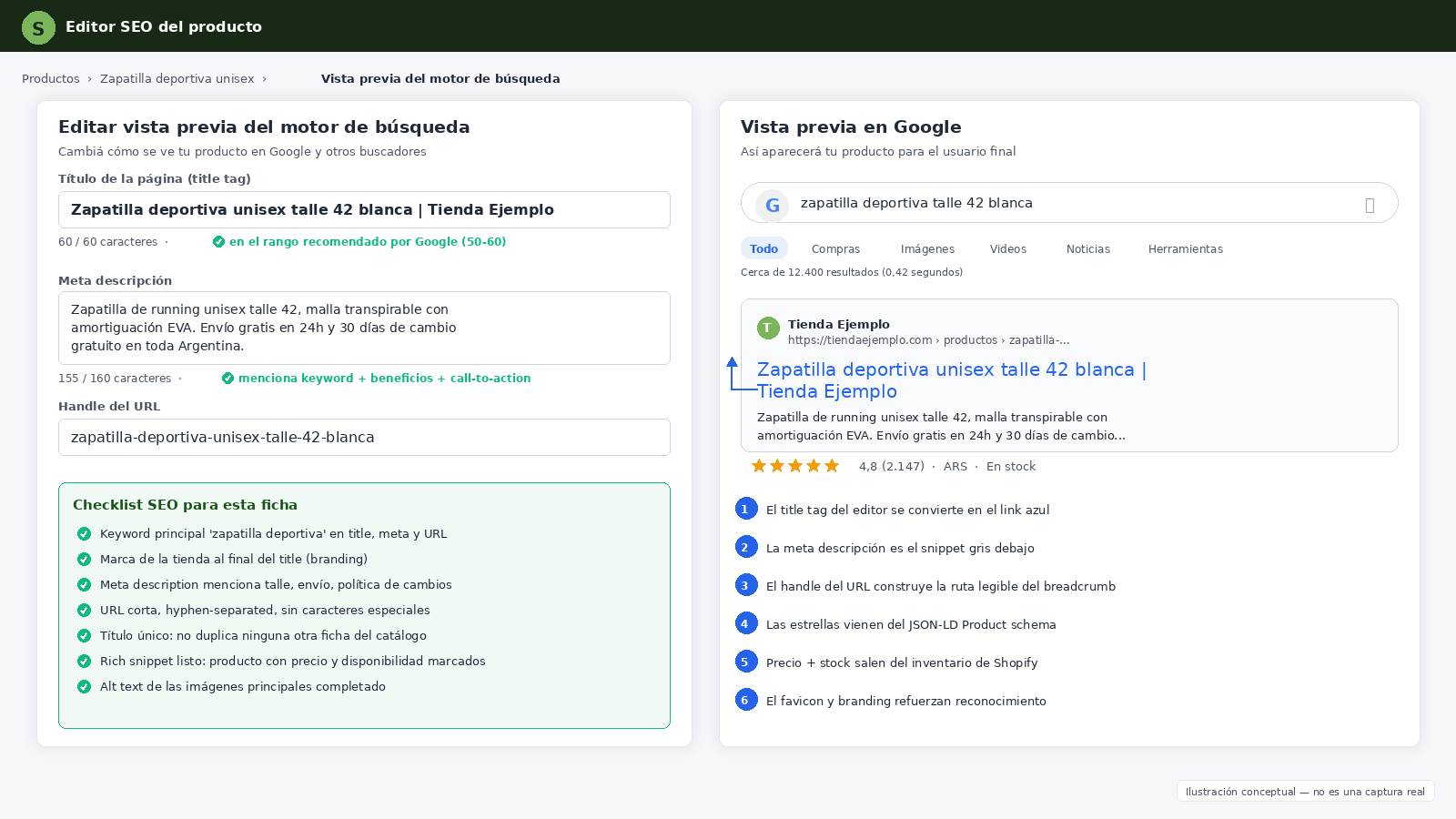Click the Editor SEO del producto header title

click(x=164, y=27)
